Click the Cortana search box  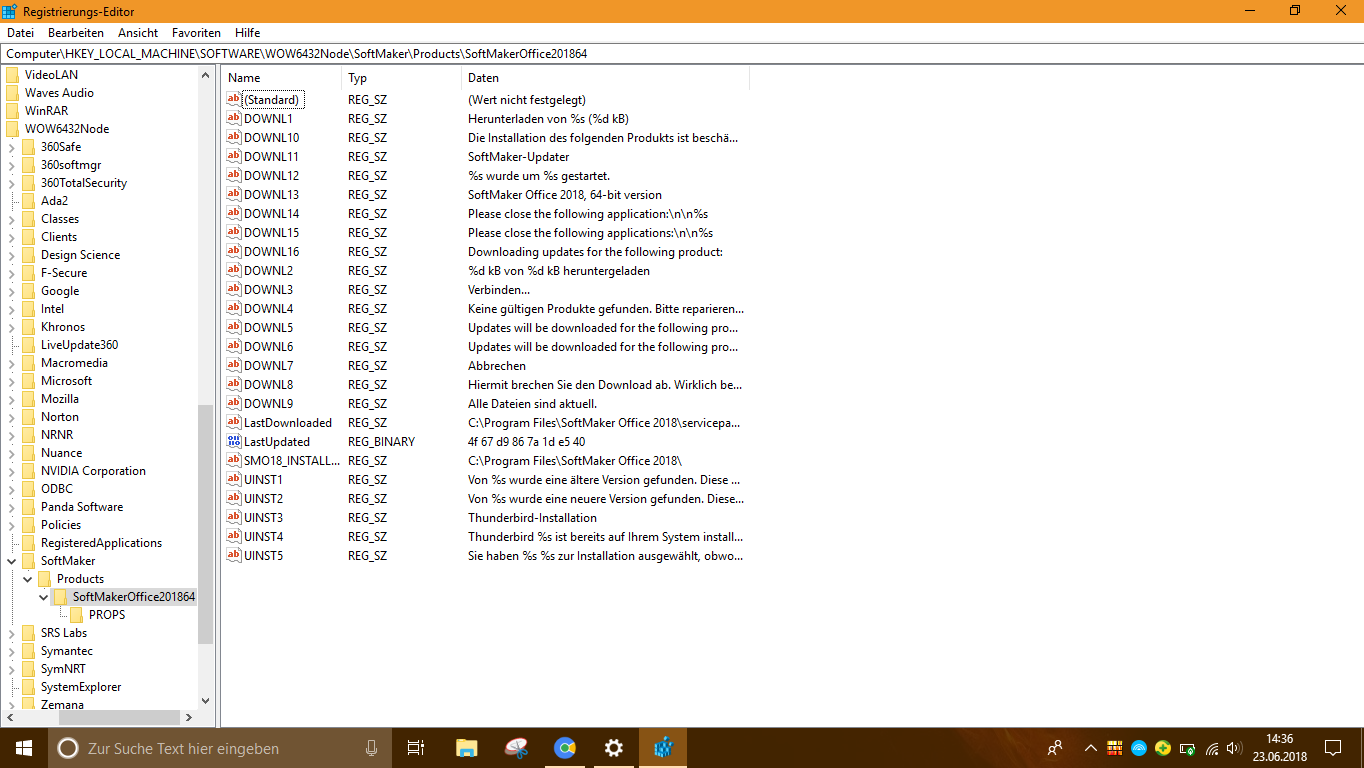tap(219, 748)
